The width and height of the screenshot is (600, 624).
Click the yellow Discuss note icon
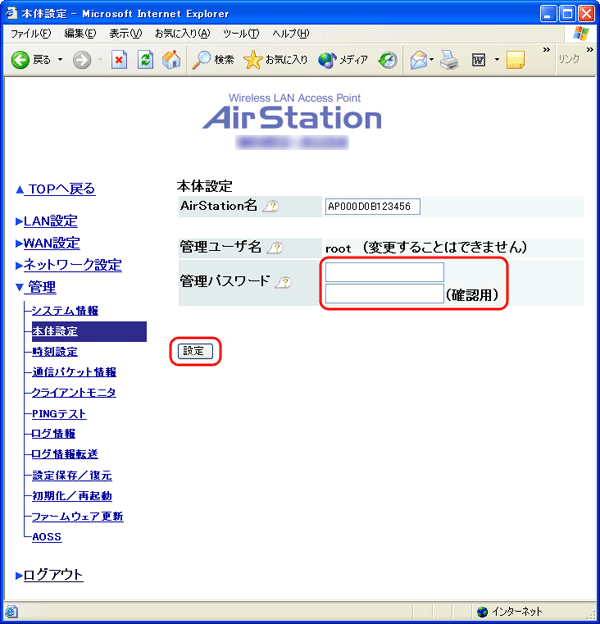point(516,60)
